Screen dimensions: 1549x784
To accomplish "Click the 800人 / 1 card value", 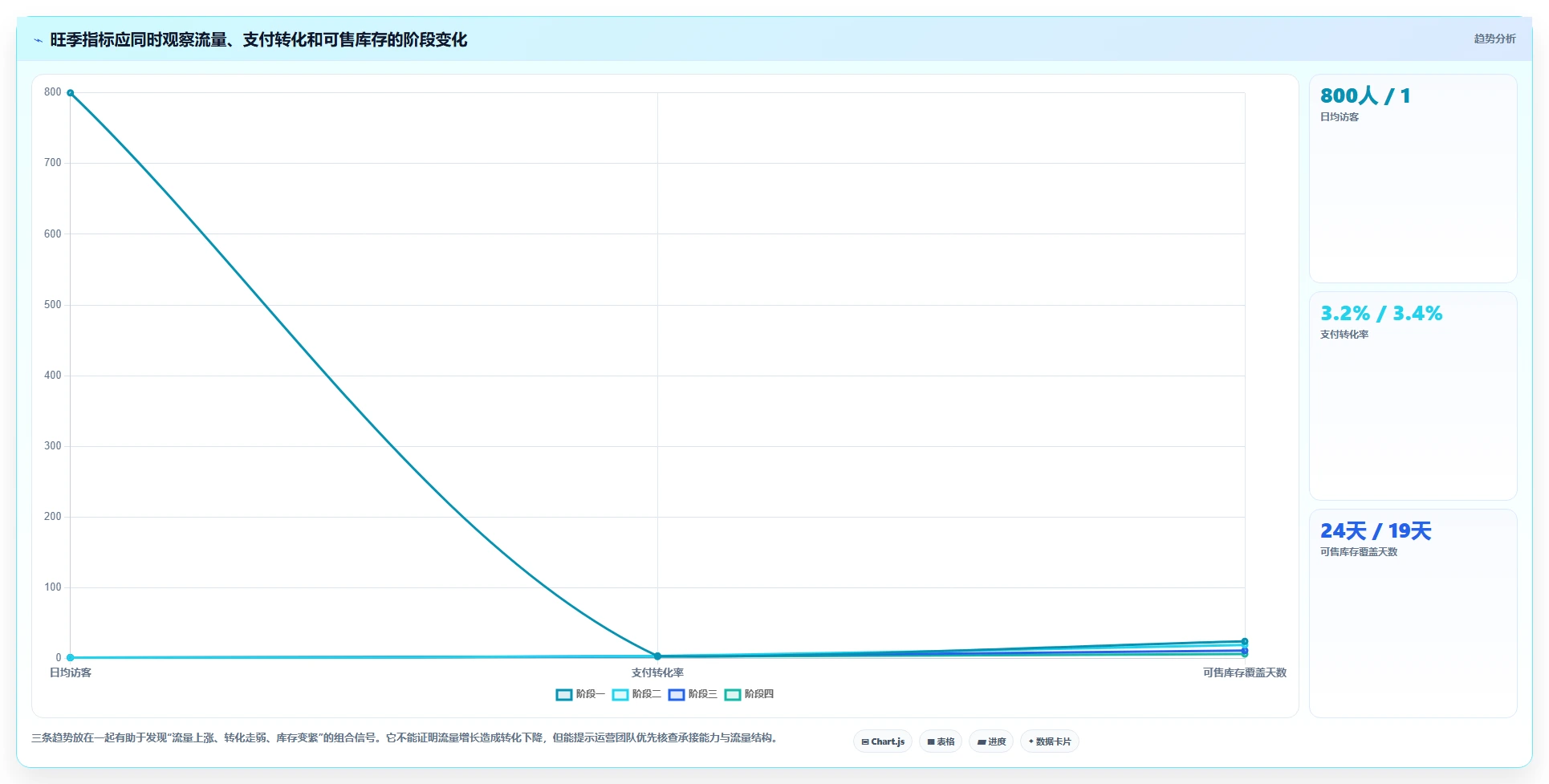I will point(1365,95).
